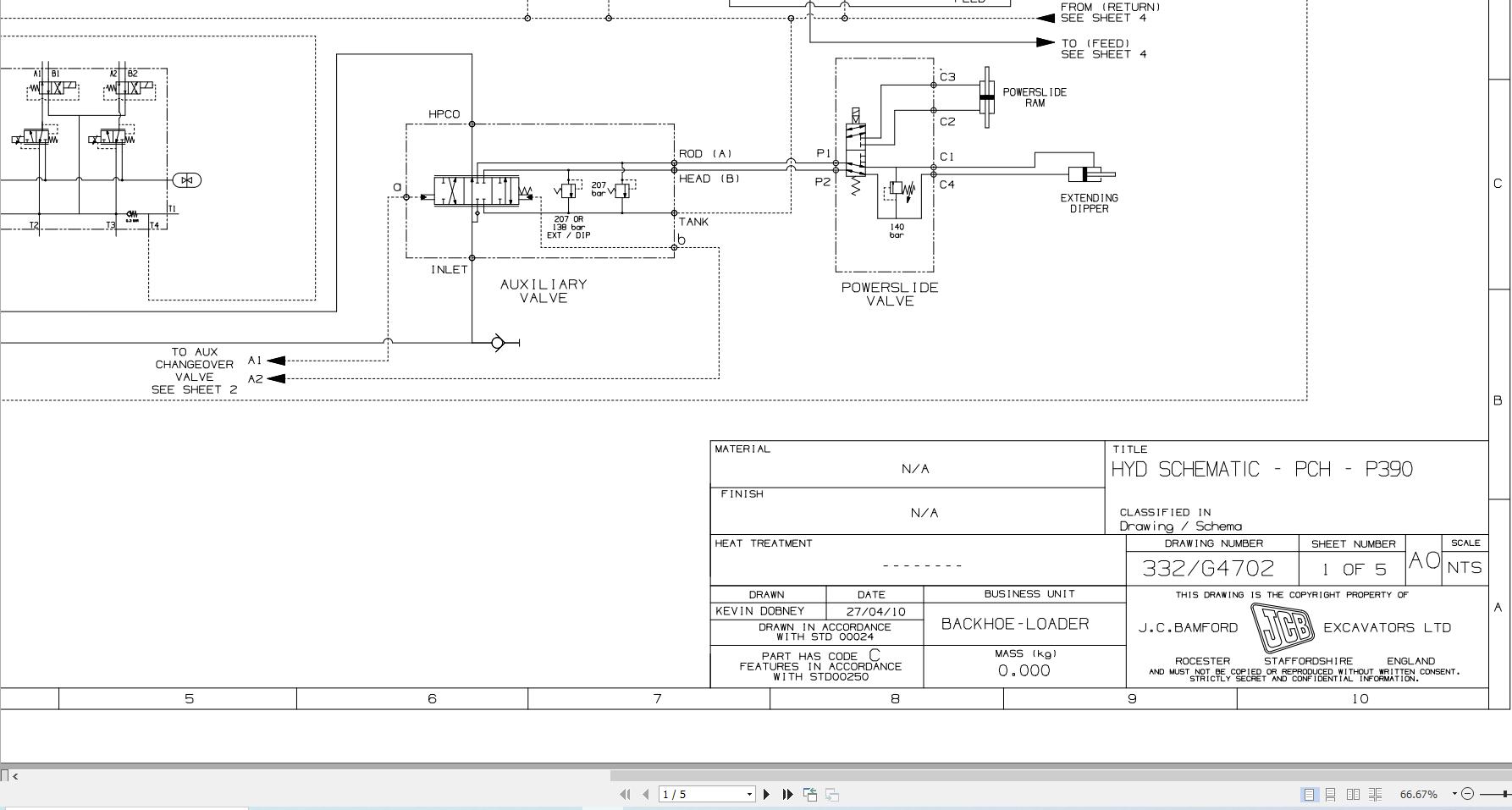The image size is (1512, 810).
Task: Select single page view layout
Action: 1309,794
